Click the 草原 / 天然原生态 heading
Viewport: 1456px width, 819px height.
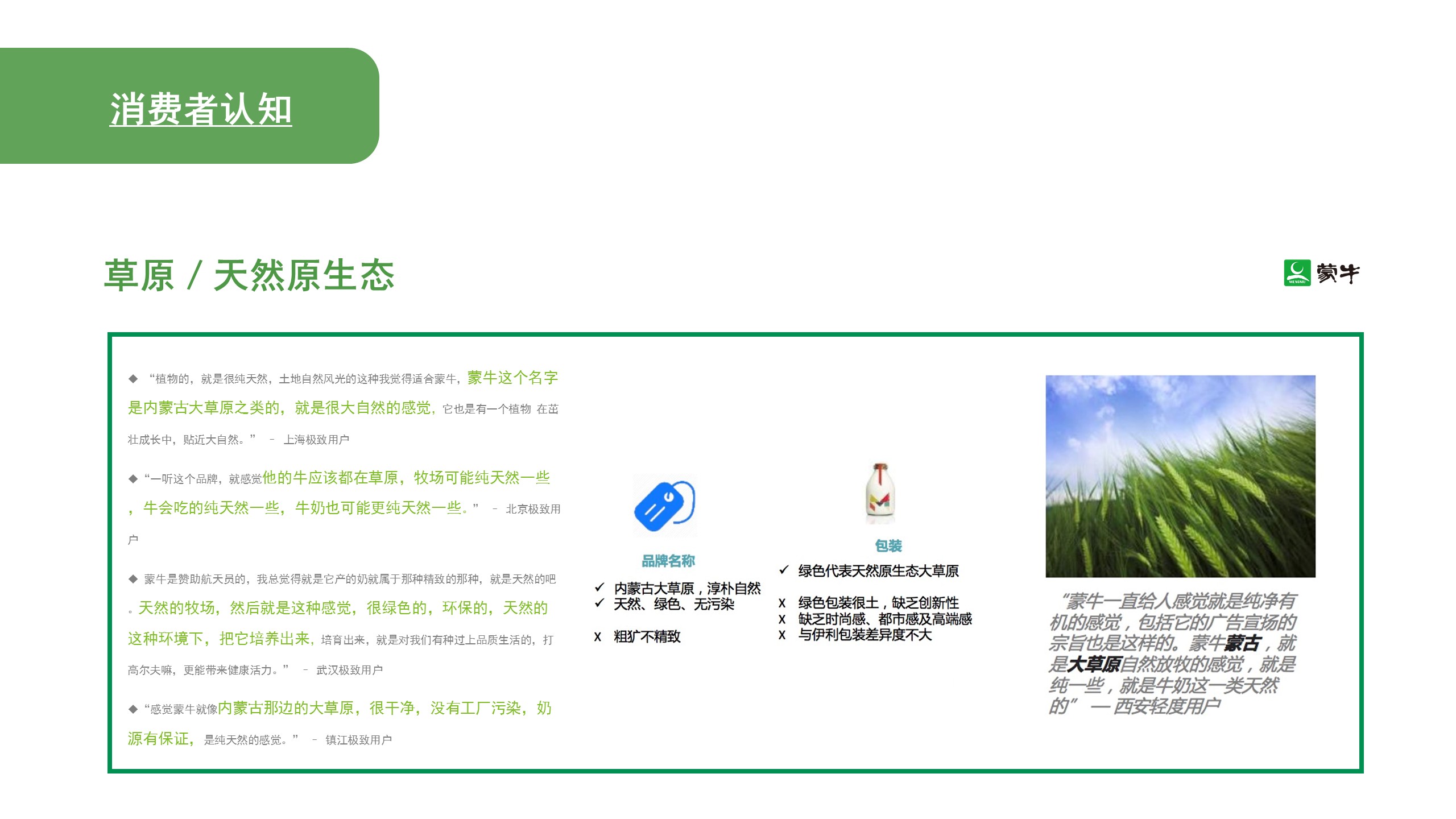coord(249,276)
